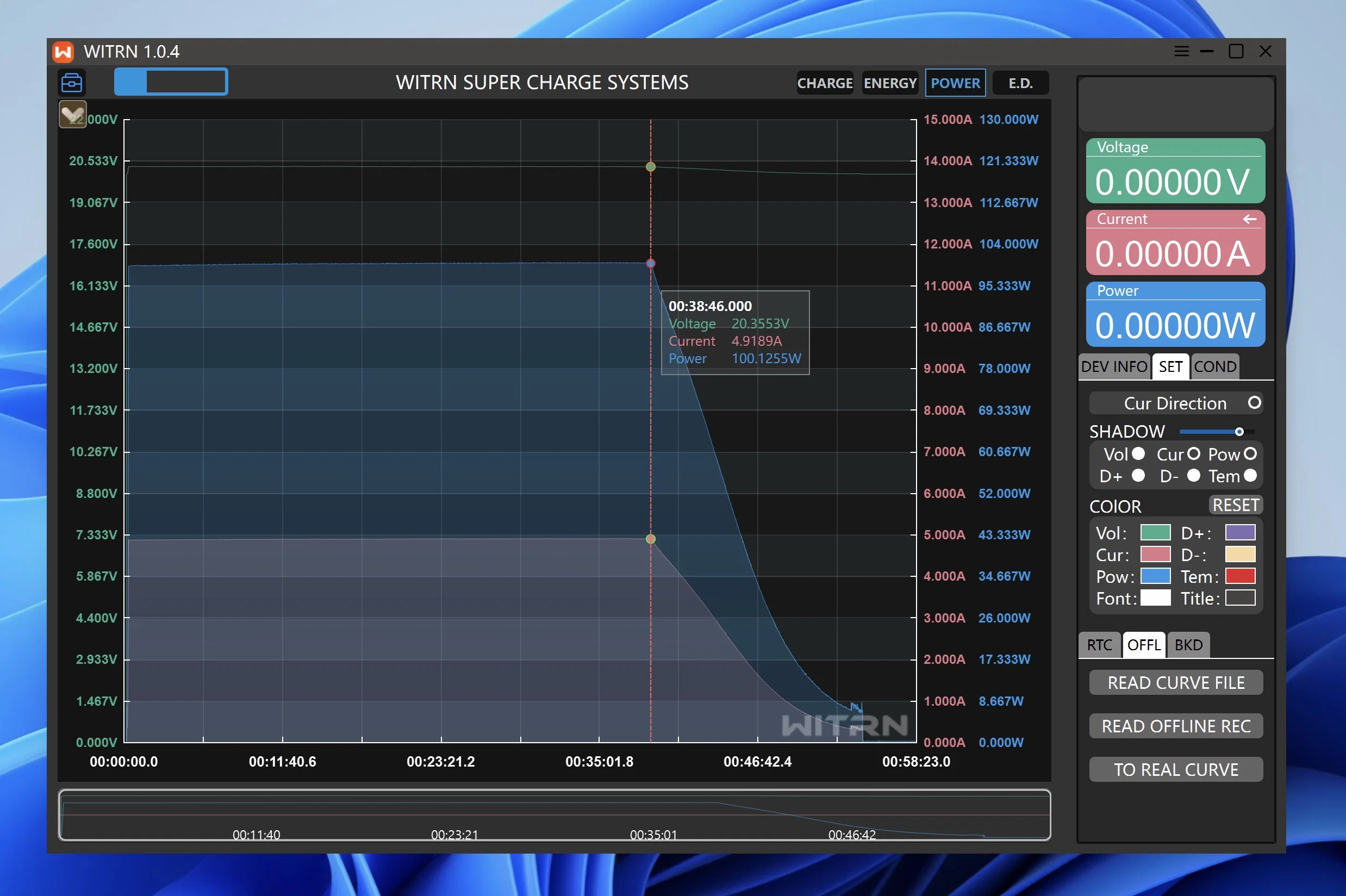Click the 00:46:42.4 time axis label
The width and height of the screenshot is (1346, 896).
(x=758, y=762)
